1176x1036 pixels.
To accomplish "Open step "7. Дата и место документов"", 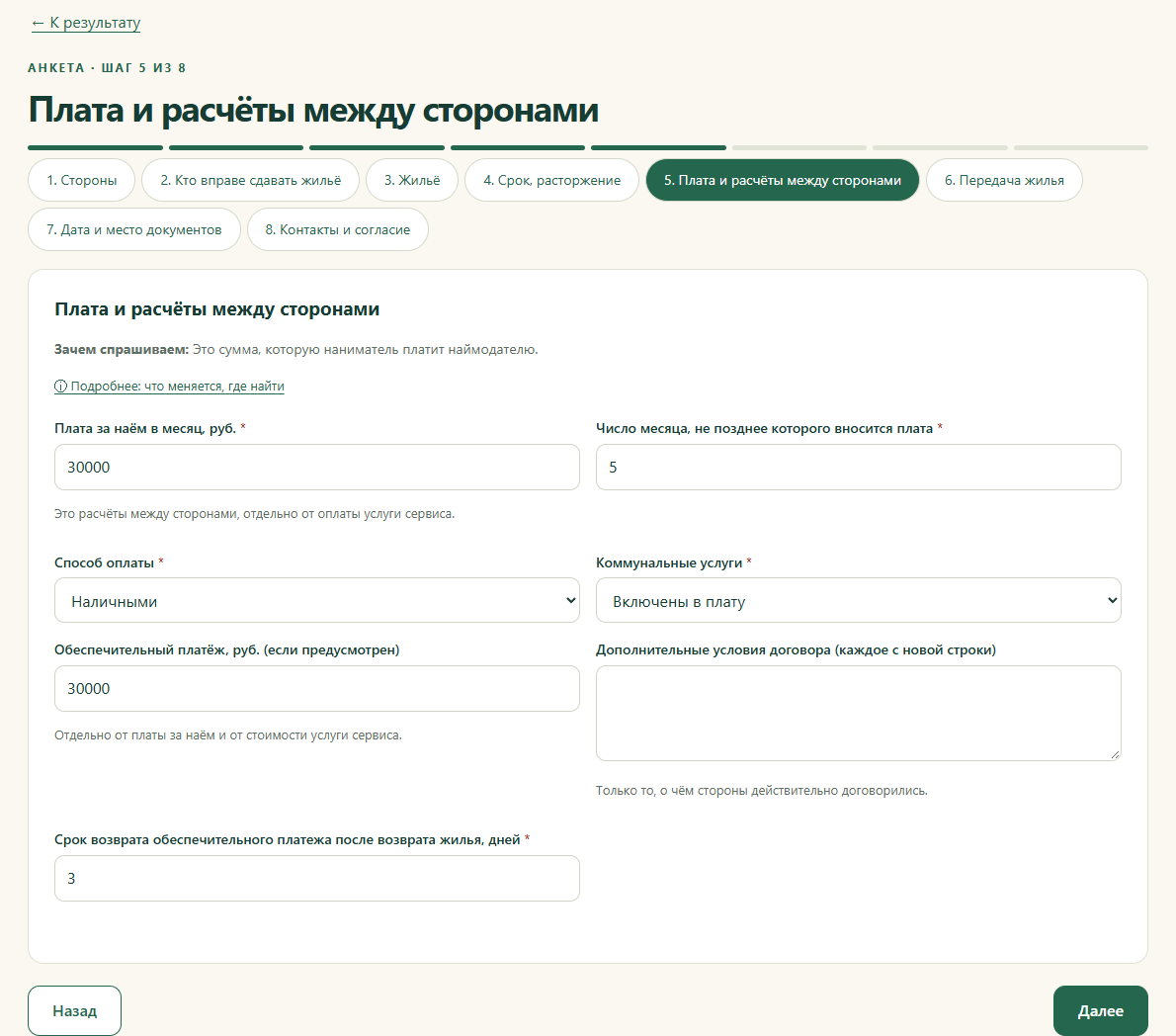I will point(134,229).
